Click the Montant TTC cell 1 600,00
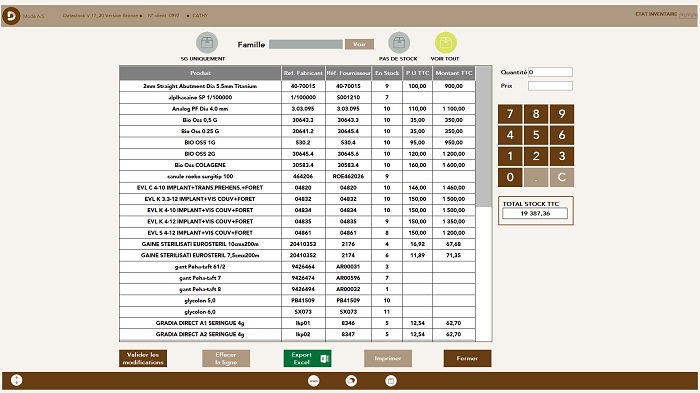This screenshot has height=393, width=700. 454,165
